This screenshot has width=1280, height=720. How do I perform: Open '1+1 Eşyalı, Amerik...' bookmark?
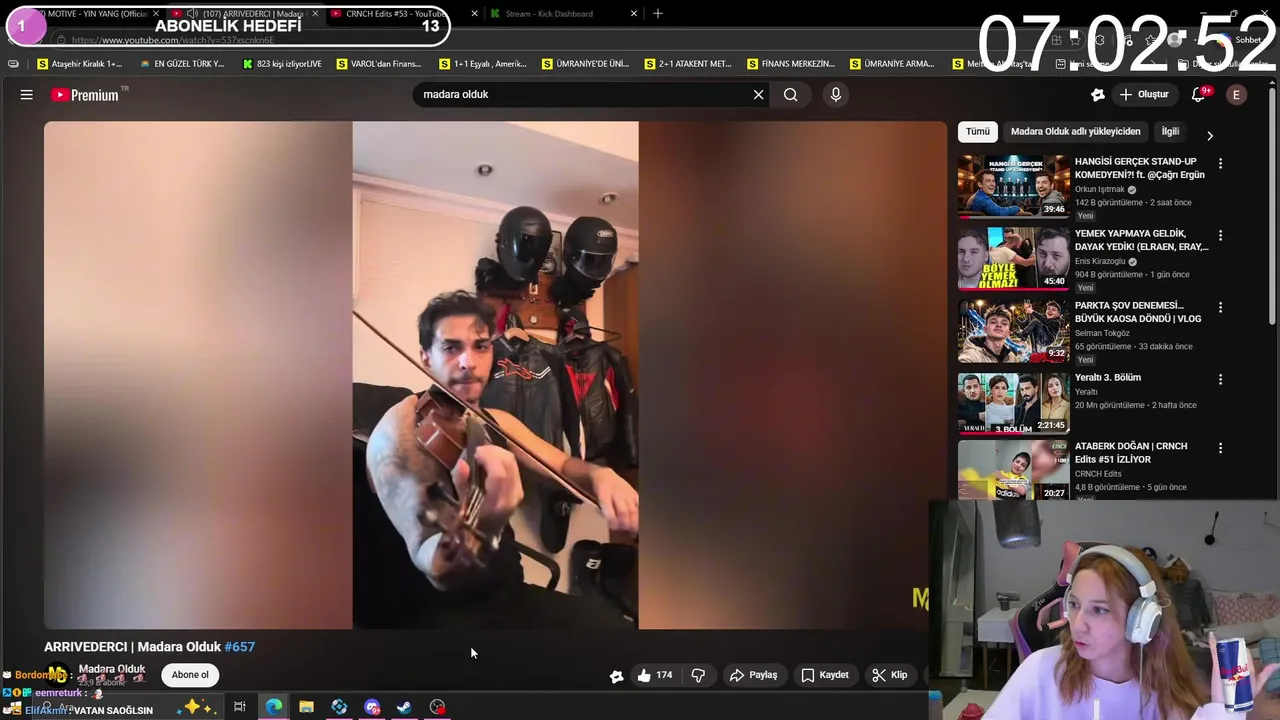coord(483,64)
